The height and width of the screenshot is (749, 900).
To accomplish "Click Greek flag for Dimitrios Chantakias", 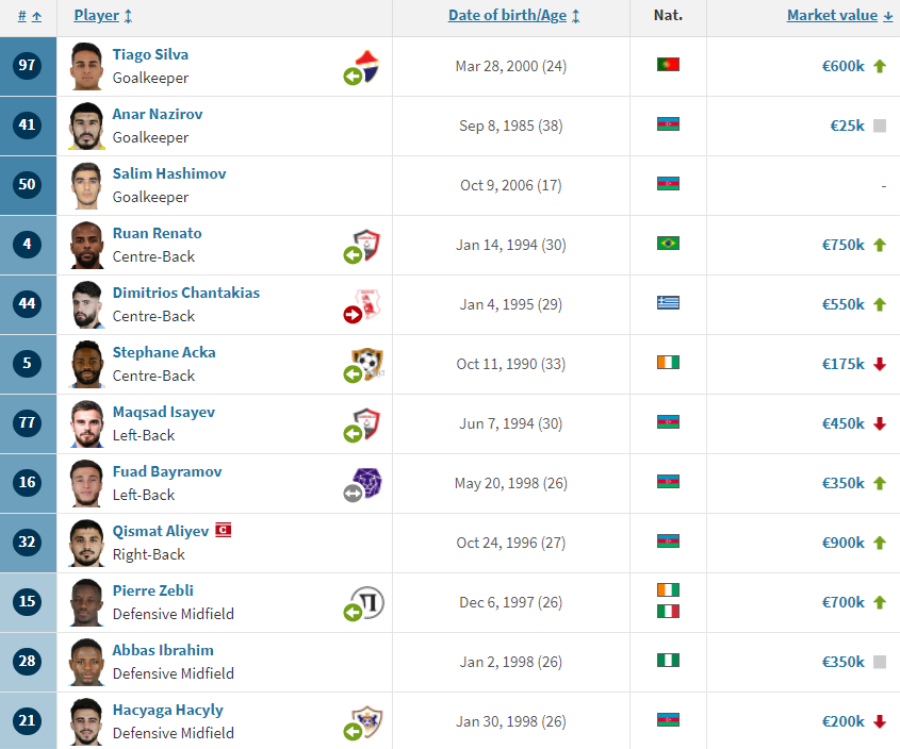I will pyautogui.click(x=668, y=302).
